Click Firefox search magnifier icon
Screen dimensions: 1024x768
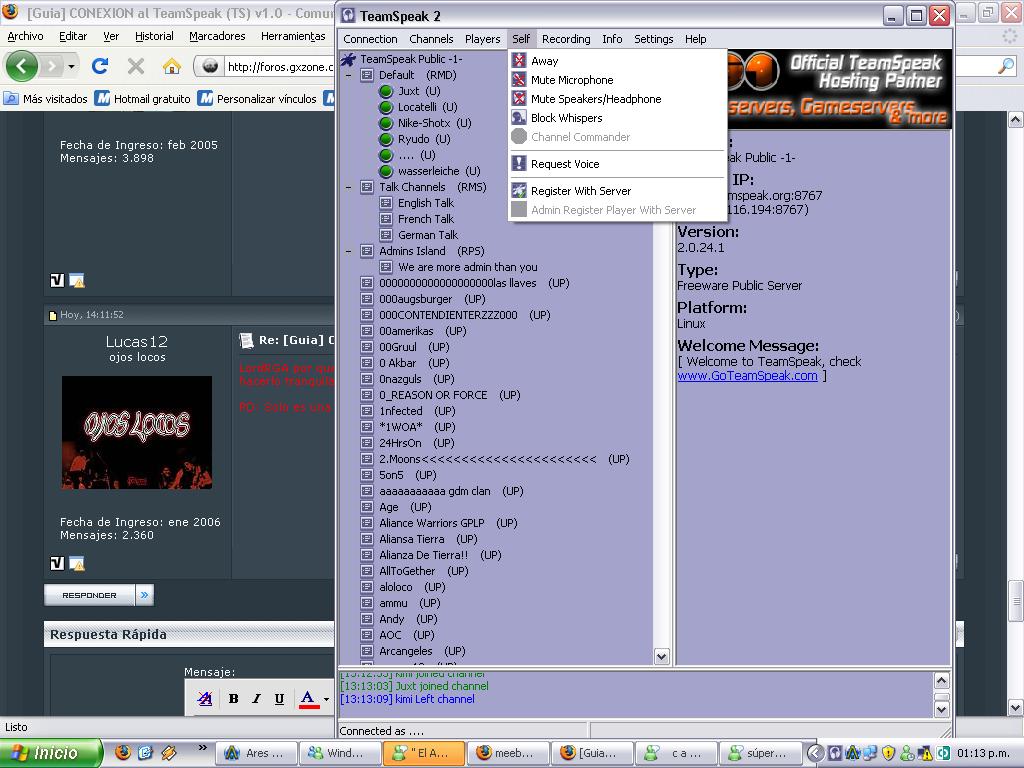(x=1006, y=66)
